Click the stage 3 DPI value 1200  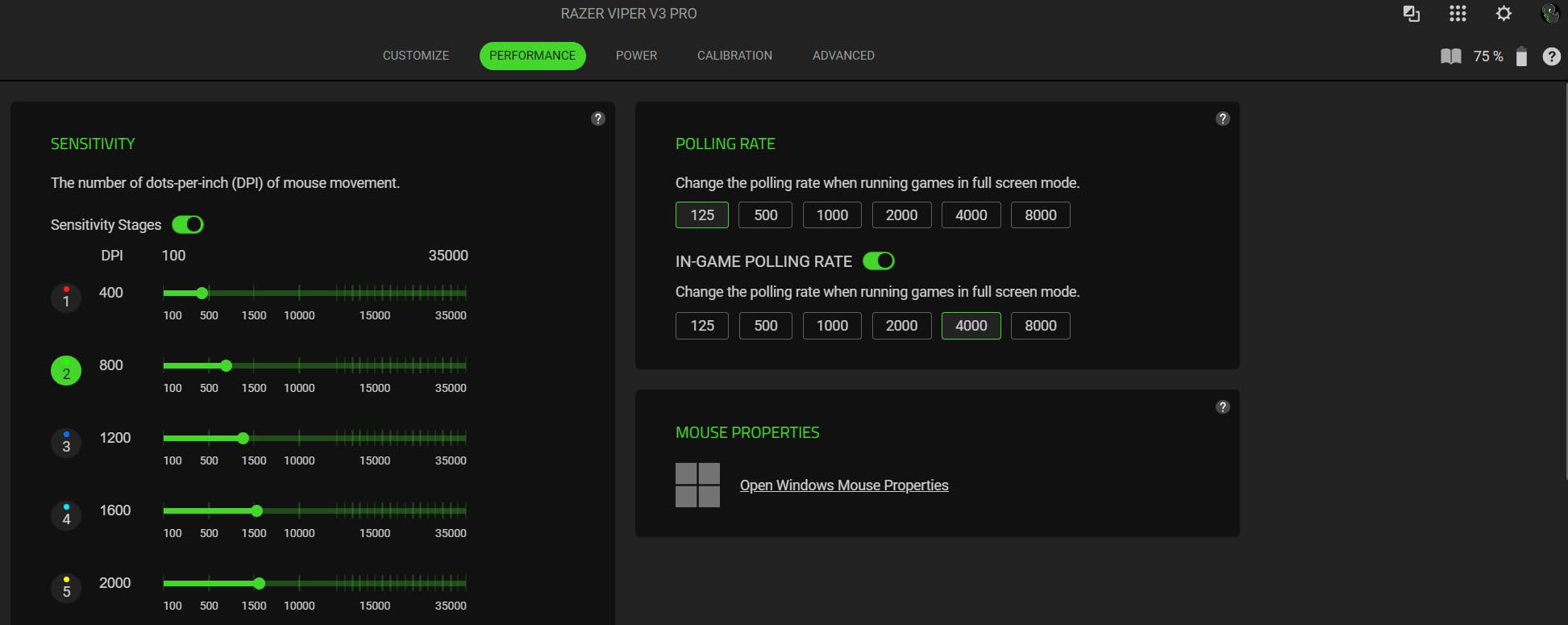pos(114,438)
